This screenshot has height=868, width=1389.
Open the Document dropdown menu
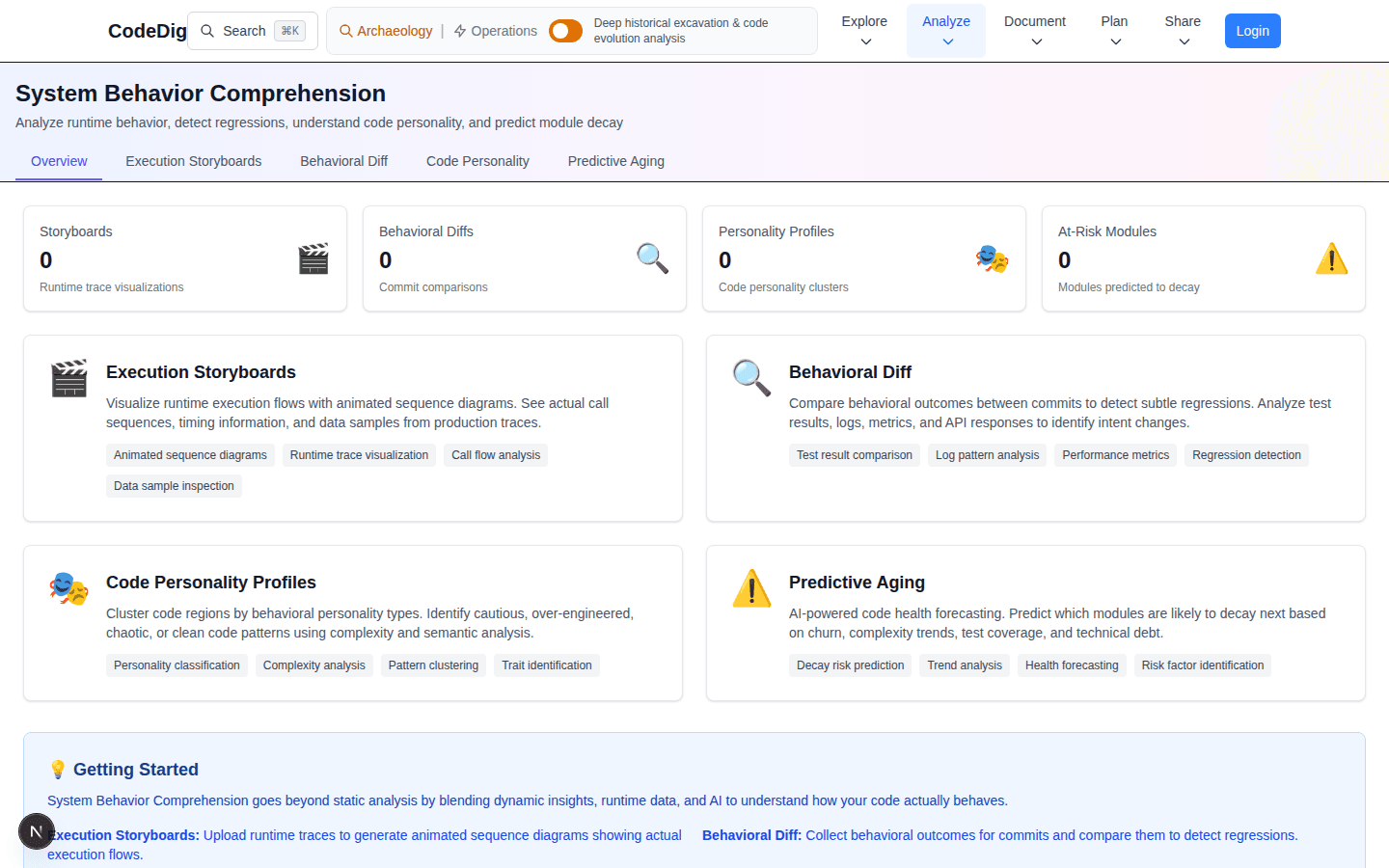(x=1034, y=30)
